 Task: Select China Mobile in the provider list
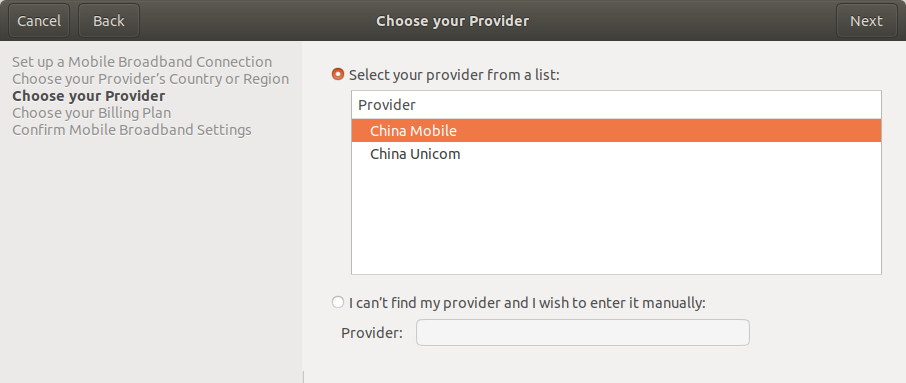[x=616, y=131]
